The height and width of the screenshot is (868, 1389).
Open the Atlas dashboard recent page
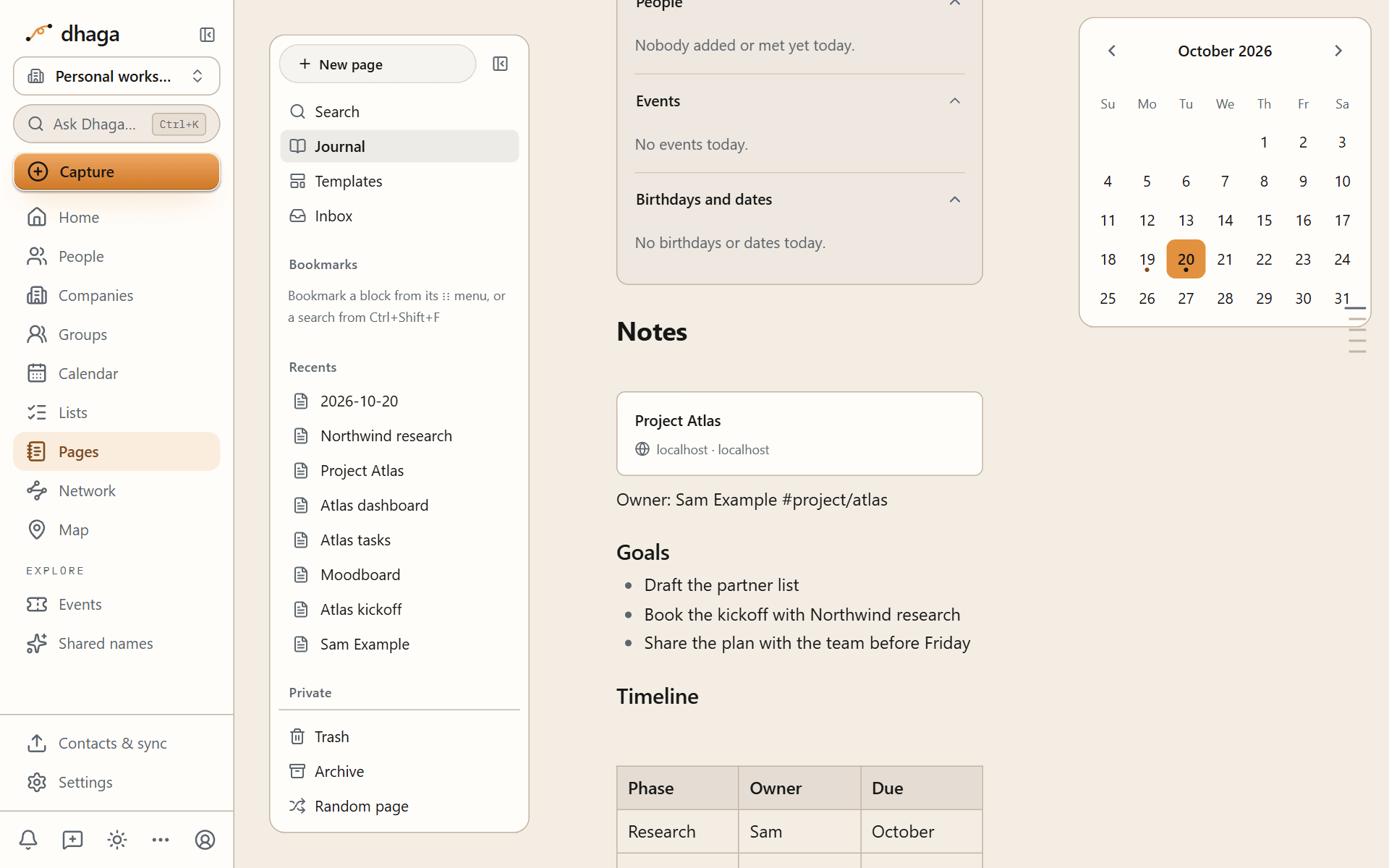coord(399,505)
